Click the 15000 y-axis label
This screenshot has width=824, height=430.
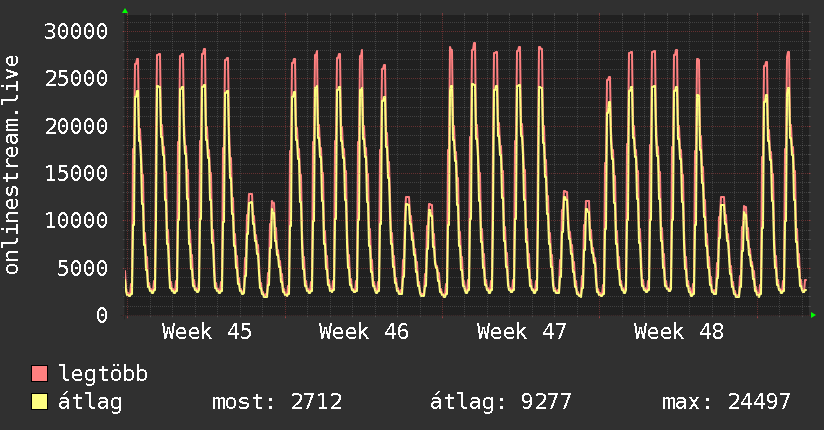(x=76, y=173)
